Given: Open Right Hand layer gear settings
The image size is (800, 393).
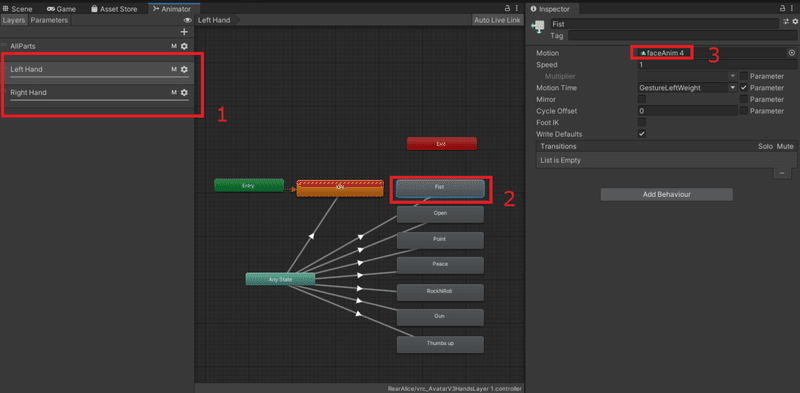Looking at the screenshot, I should [x=184, y=92].
